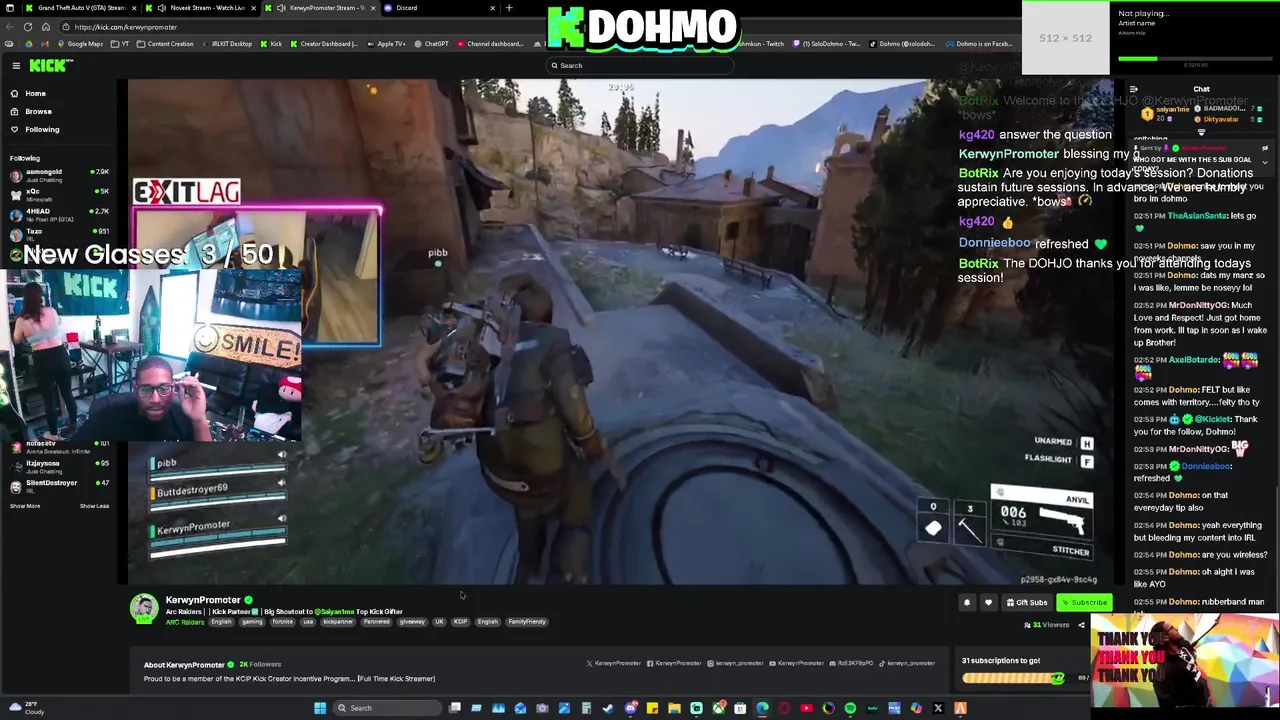The height and width of the screenshot is (720, 1280).
Task: Open KerwynPromoter's Facebook link
Action: 674,663
